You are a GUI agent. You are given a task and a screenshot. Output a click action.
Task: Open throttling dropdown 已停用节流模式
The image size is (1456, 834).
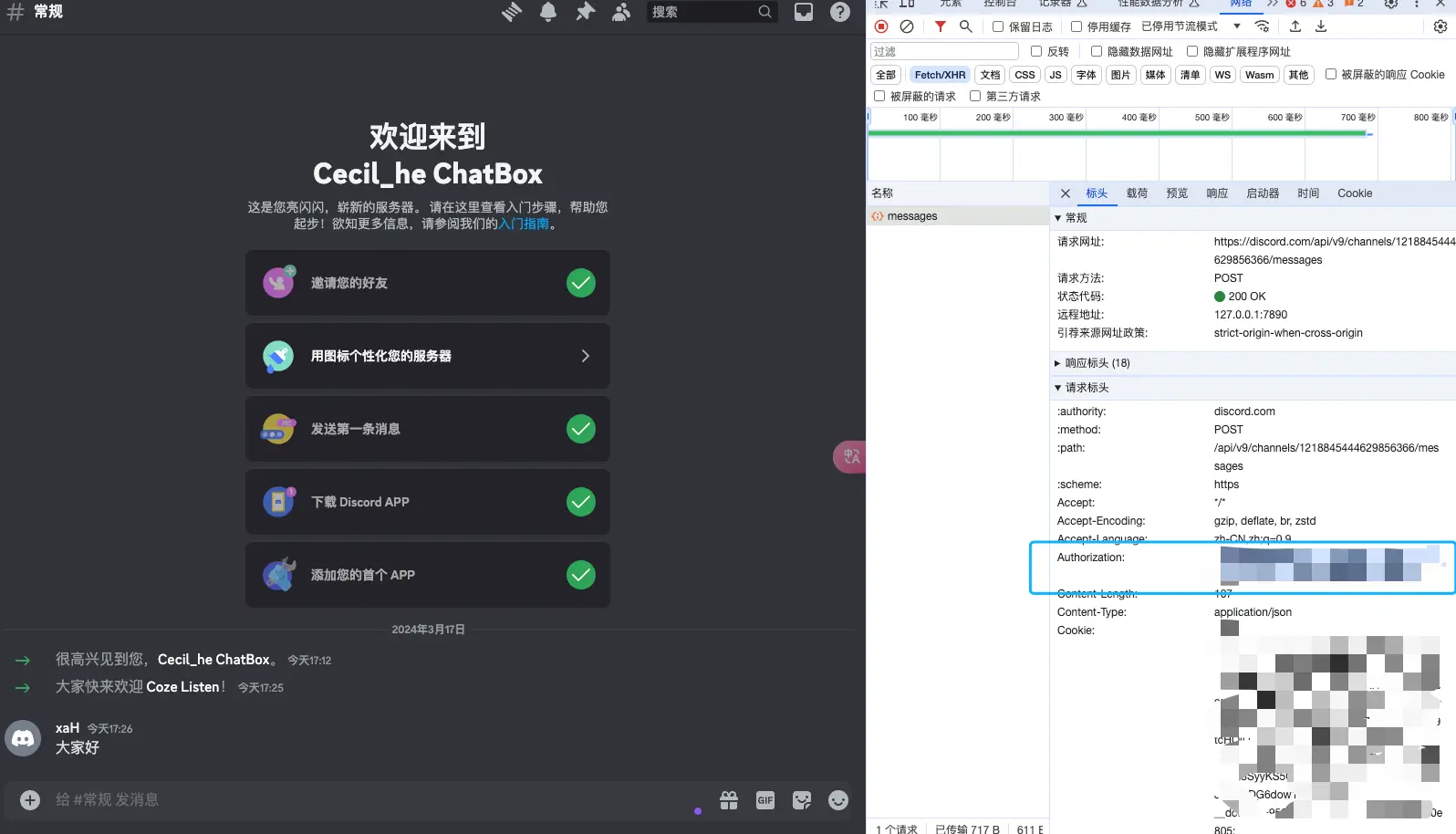[x=1191, y=26]
